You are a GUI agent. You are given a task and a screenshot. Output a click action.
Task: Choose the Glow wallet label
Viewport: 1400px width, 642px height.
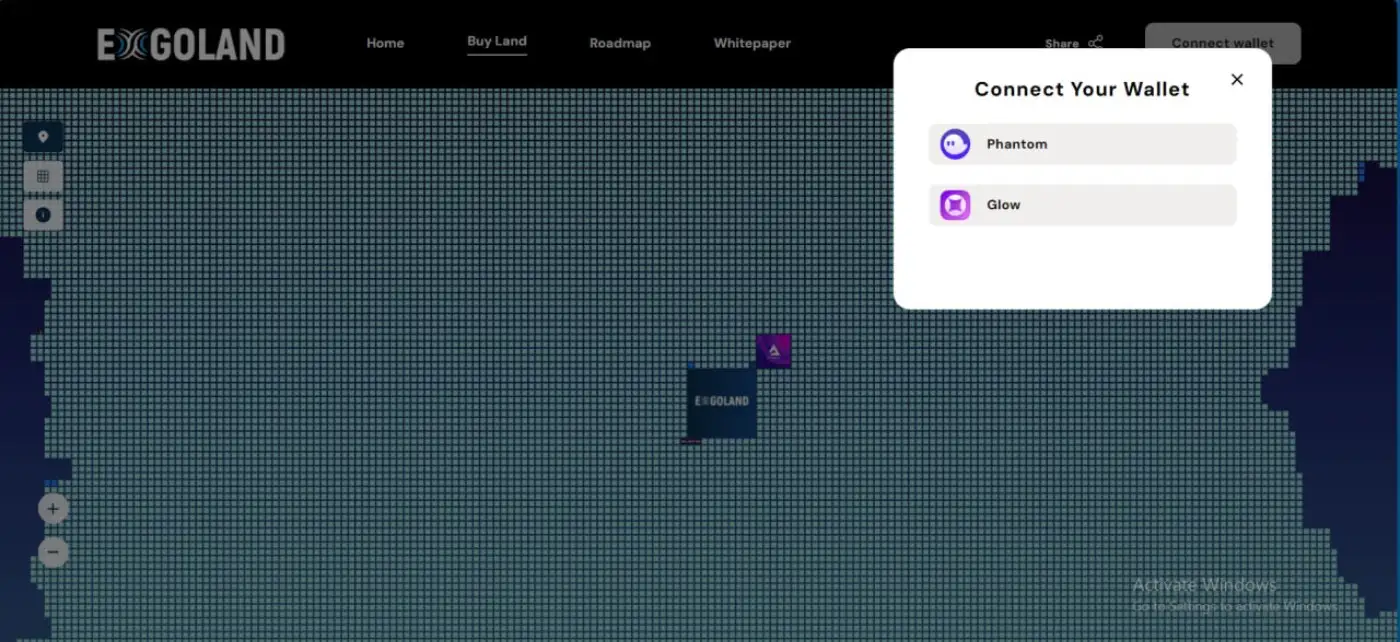coord(1003,205)
